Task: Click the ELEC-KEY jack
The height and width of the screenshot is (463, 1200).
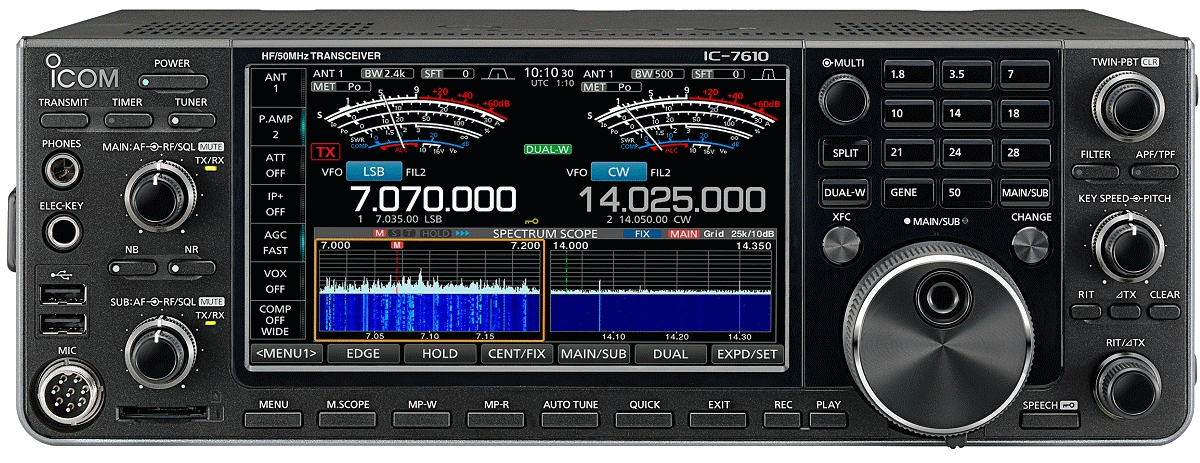Action: (62, 233)
